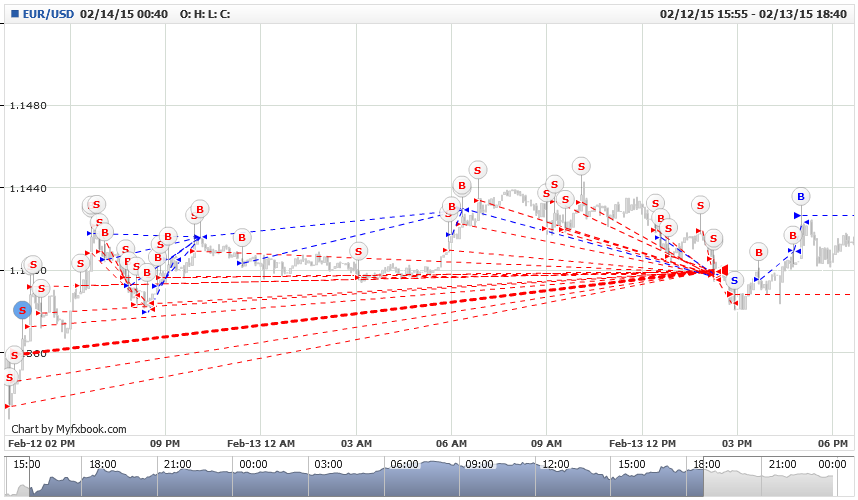The height and width of the screenshot is (500, 858).
Task: Select the S marker overlapping the 1.1360 label
Action: tap(15, 355)
